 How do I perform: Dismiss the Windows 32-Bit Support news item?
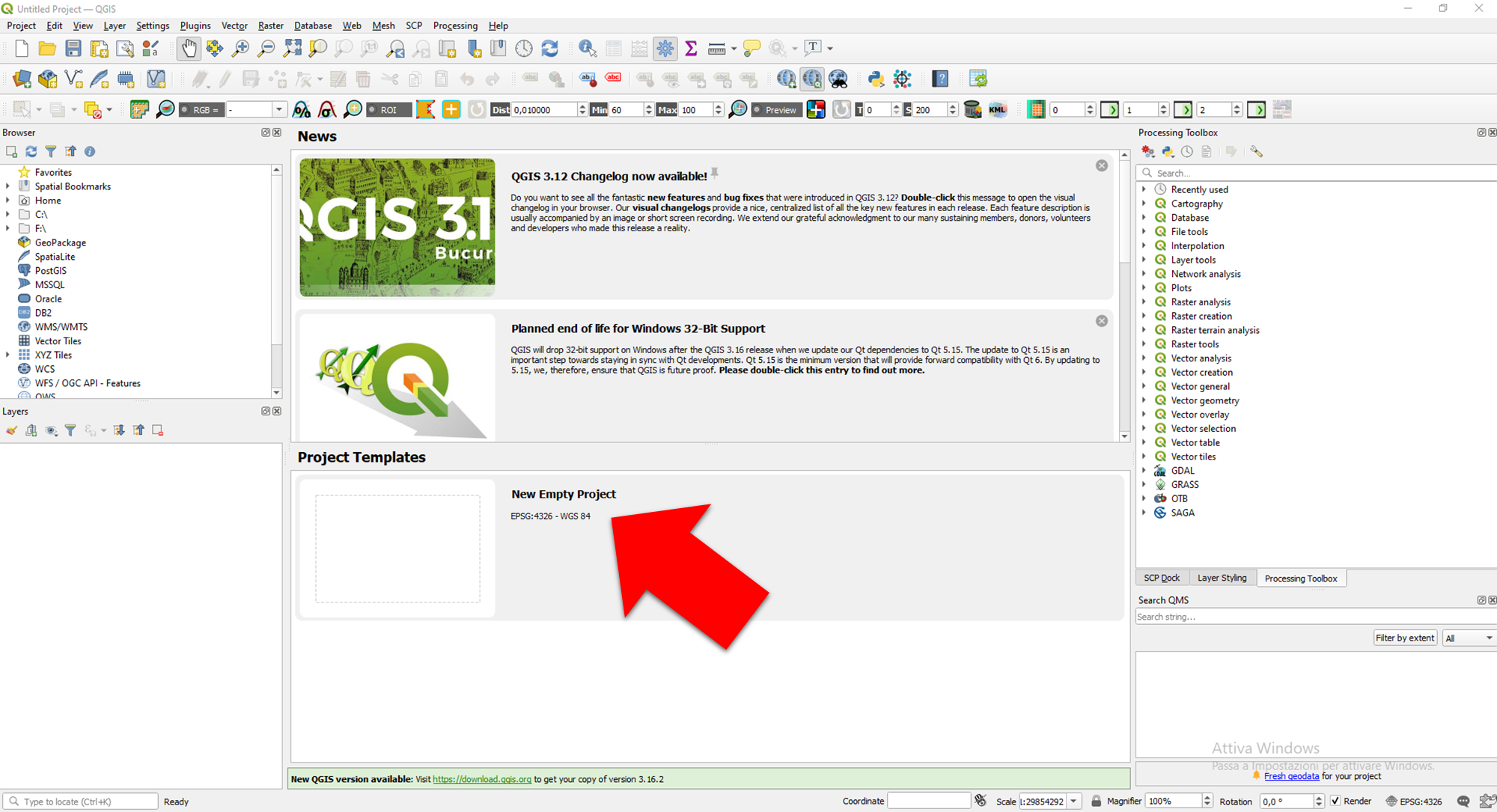[1102, 321]
